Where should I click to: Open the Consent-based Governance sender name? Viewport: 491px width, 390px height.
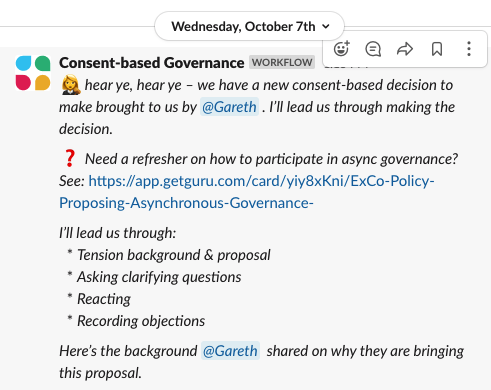[152, 63]
